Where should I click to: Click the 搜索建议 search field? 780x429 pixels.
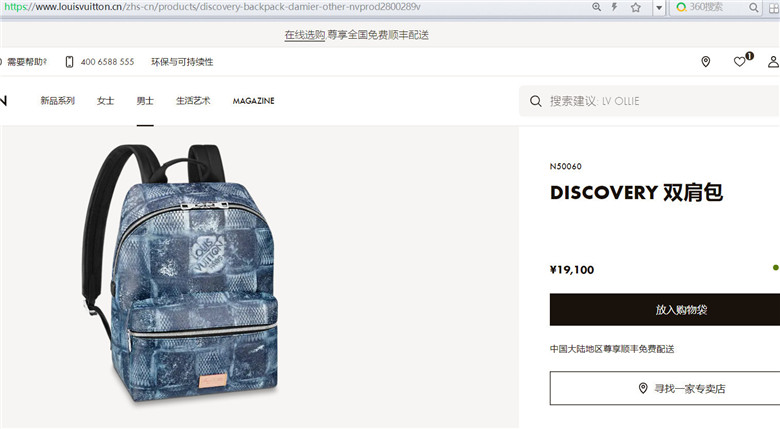click(x=649, y=101)
